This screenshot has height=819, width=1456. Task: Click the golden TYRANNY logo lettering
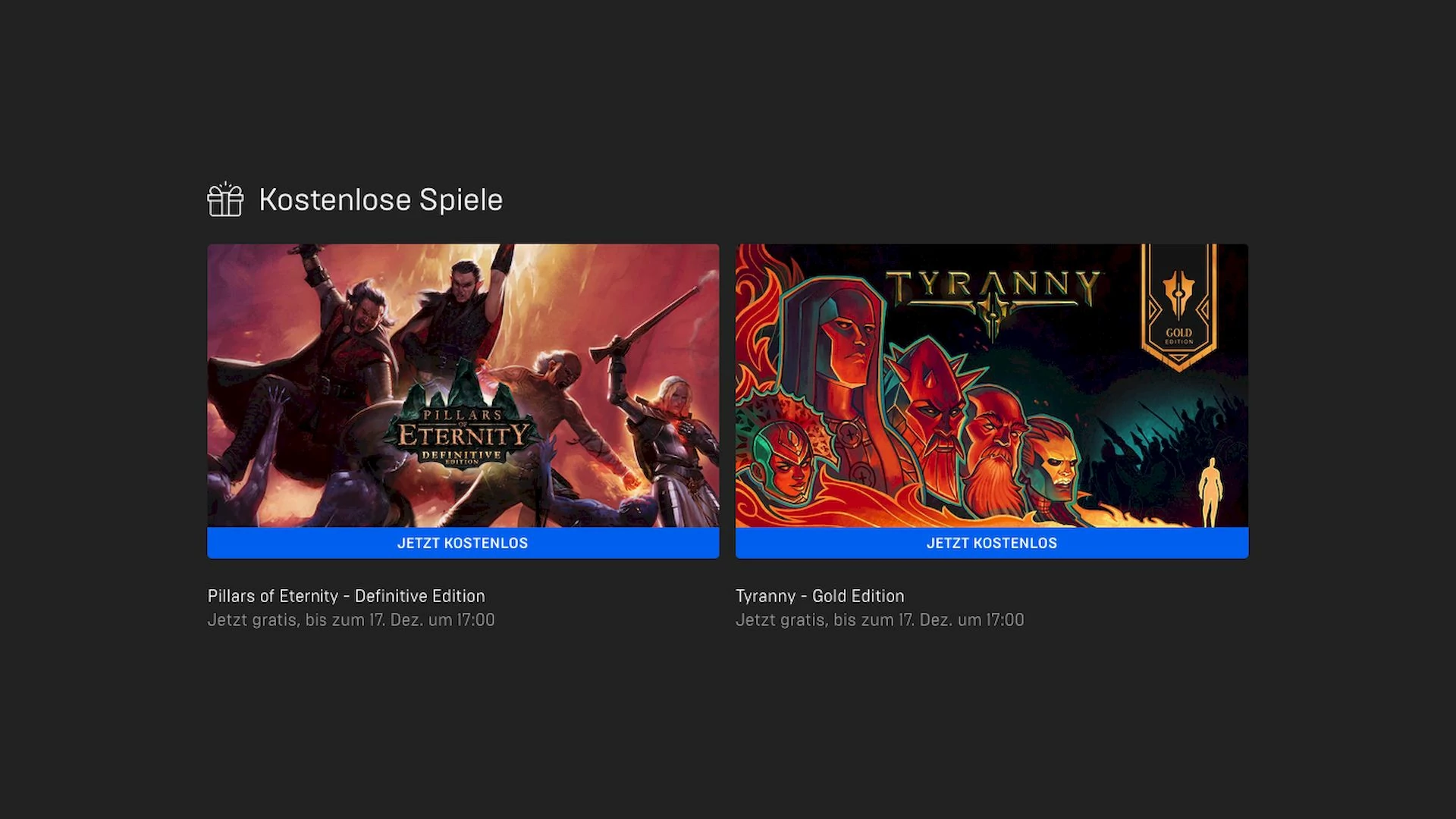993,292
